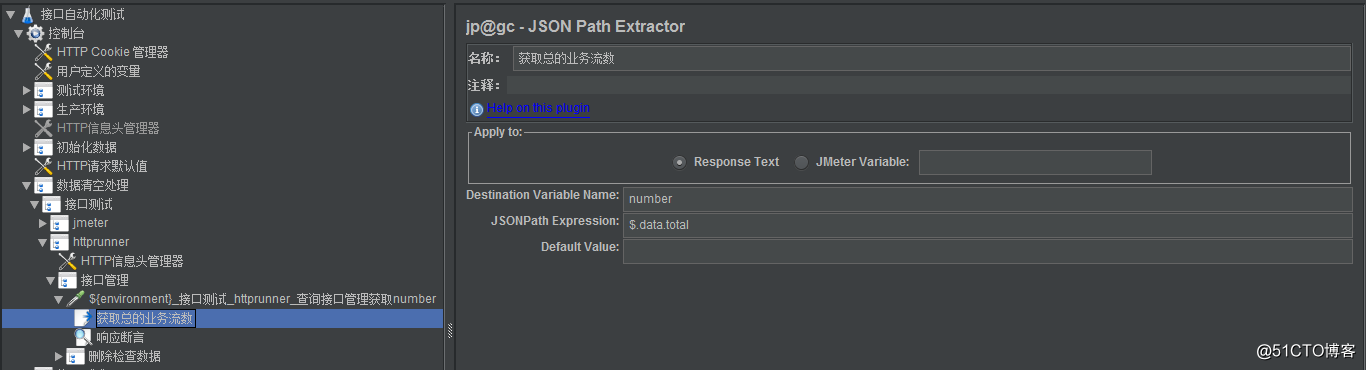Viewport: 1366px width, 370px height.
Task: Collapse the 接口管理 tree node
Action: [x=50, y=280]
